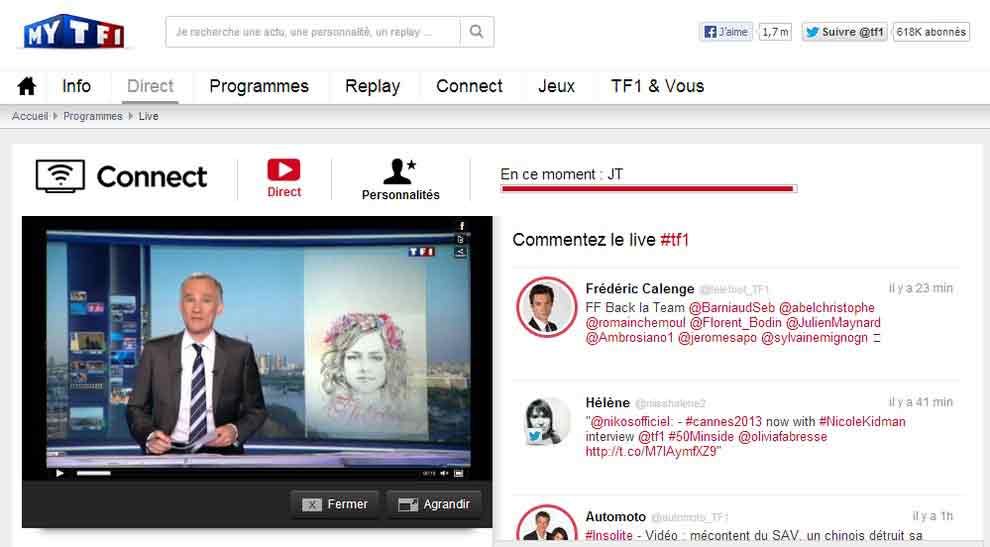Open Hélène's profile name
Image resolution: width=990 pixels, height=547 pixels.
click(607, 403)
